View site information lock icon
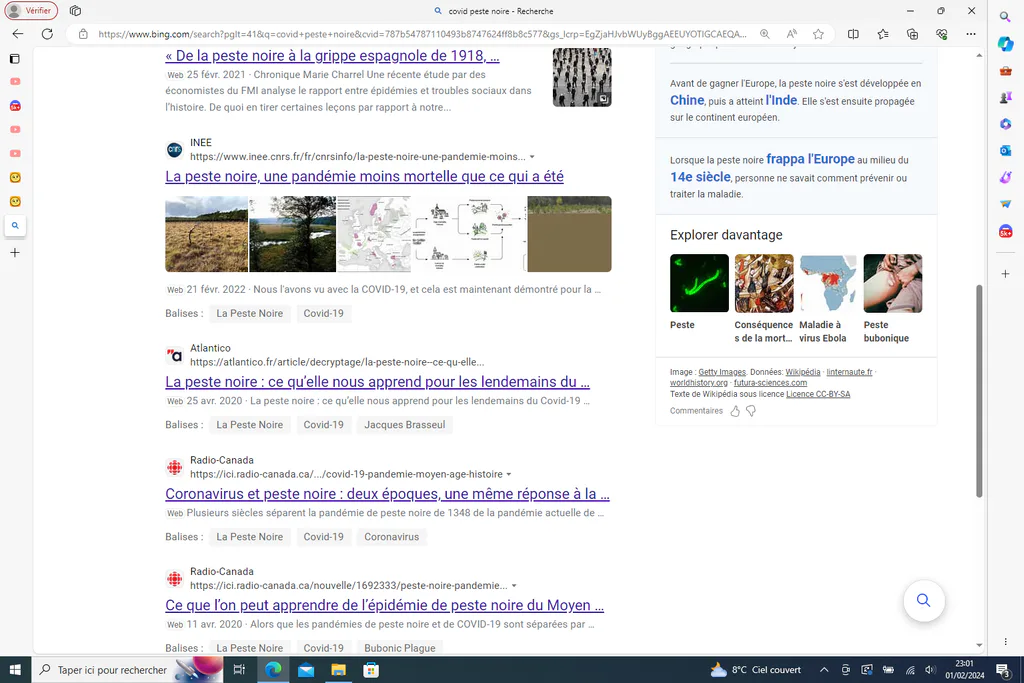1024x683 pixels. (x=83, y=34)
